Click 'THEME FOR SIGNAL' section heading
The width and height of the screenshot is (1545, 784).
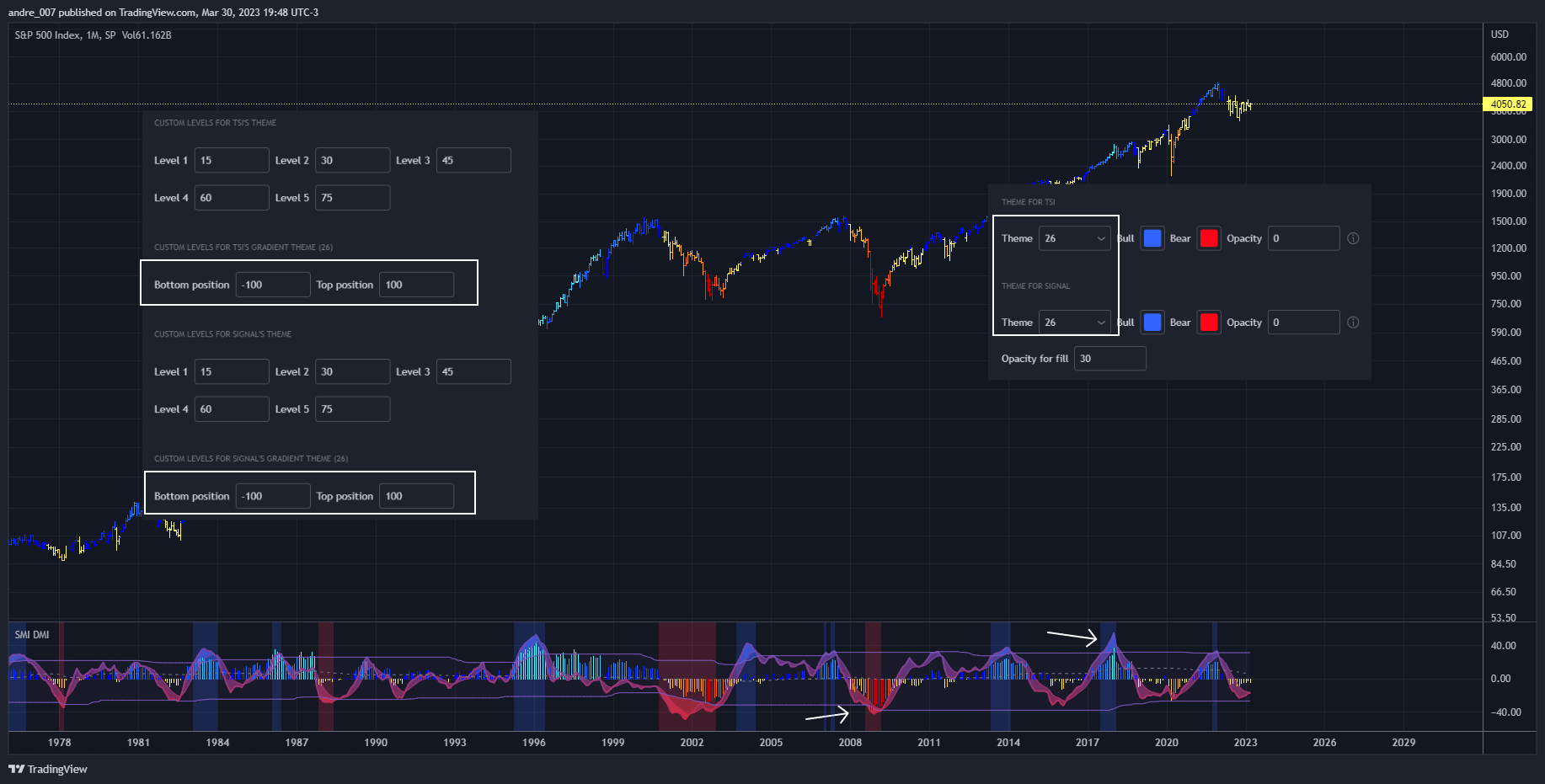(x=1035, y=286)
